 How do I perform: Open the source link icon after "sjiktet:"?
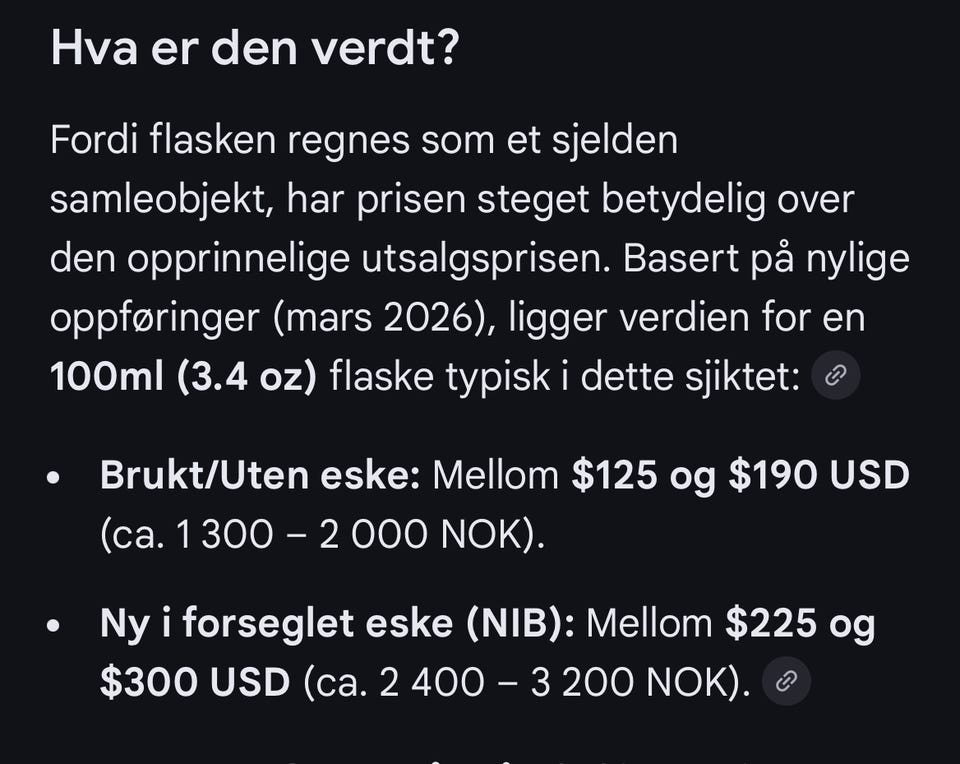pos(836,375)
